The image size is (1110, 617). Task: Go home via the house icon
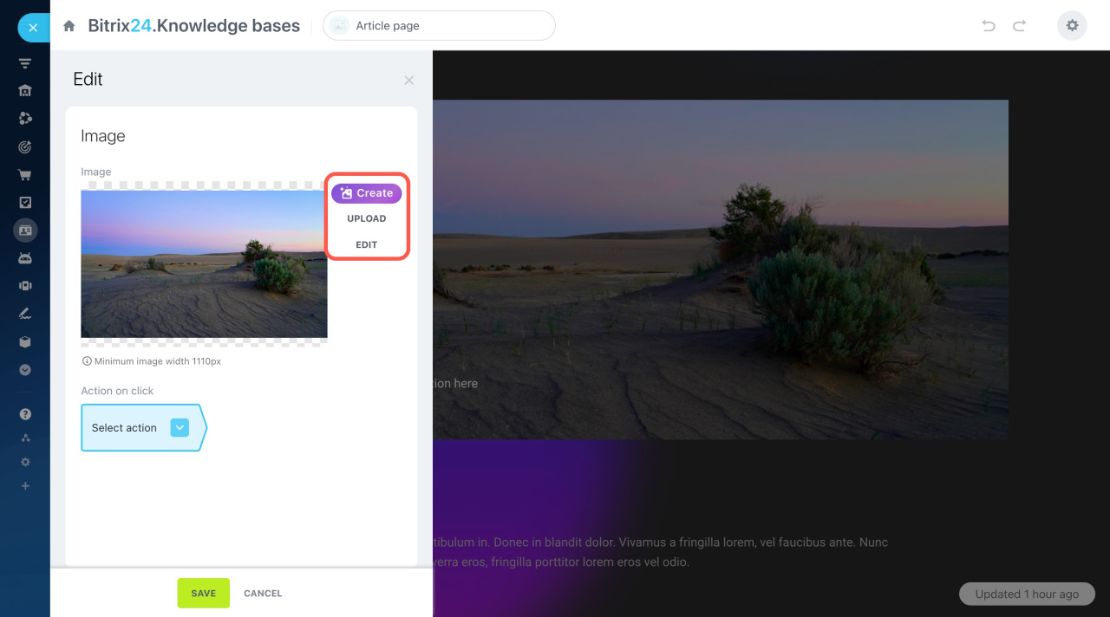(69, 26)
